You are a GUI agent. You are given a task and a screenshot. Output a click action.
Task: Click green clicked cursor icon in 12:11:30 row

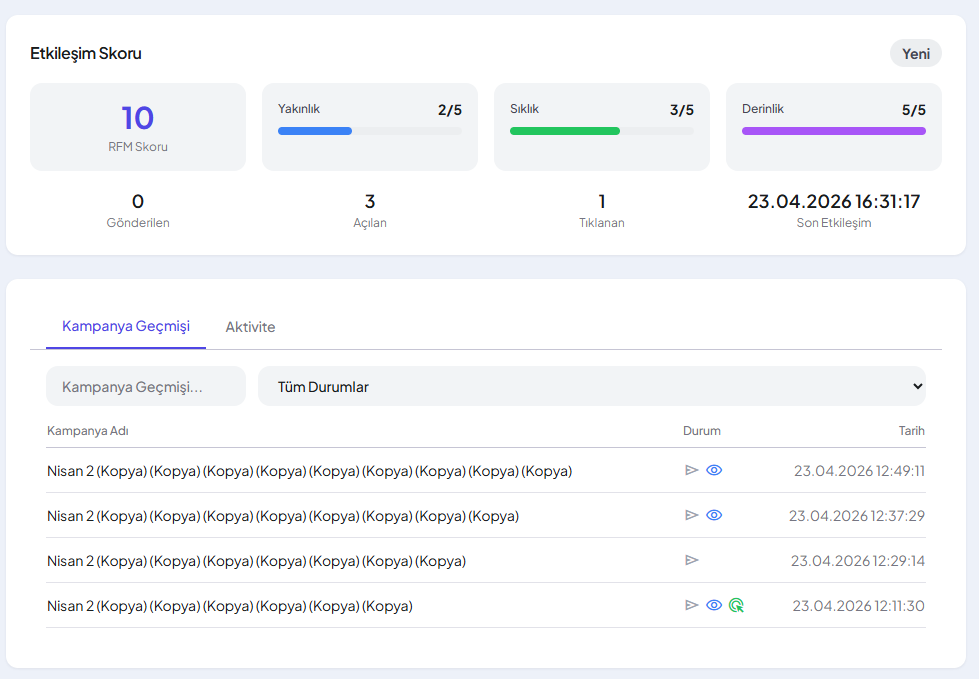coord(737,605)
